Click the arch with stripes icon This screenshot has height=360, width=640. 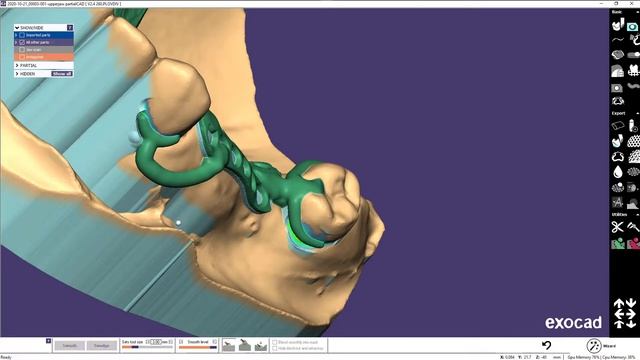[618, 71]
